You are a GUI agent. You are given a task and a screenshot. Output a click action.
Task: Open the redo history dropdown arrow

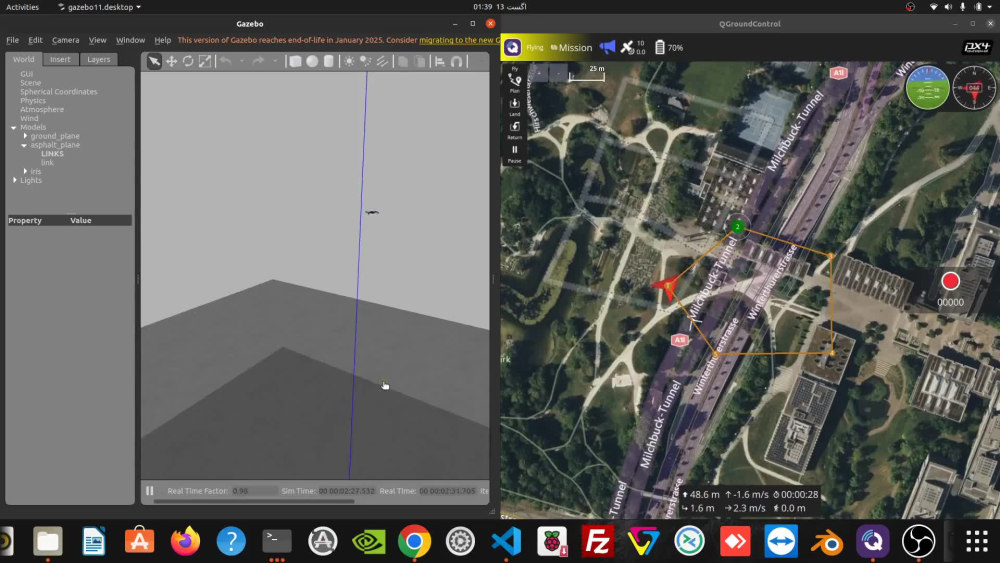[275, 61]
